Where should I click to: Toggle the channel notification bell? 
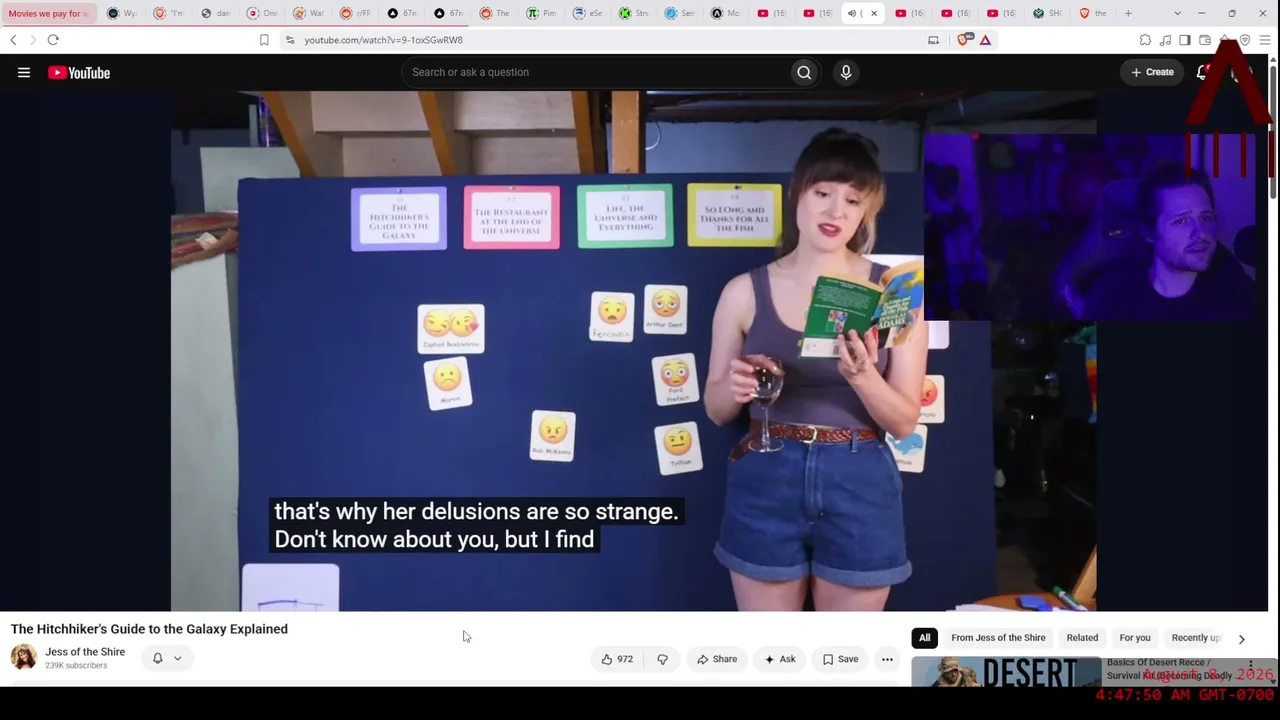157,658
